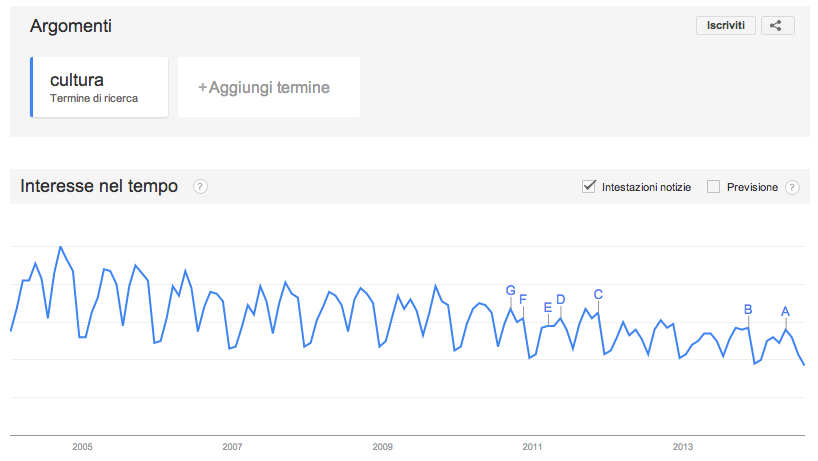Click the highest peak of the graph line
This screenshot has height=461, width=818.
coord(61,247)
